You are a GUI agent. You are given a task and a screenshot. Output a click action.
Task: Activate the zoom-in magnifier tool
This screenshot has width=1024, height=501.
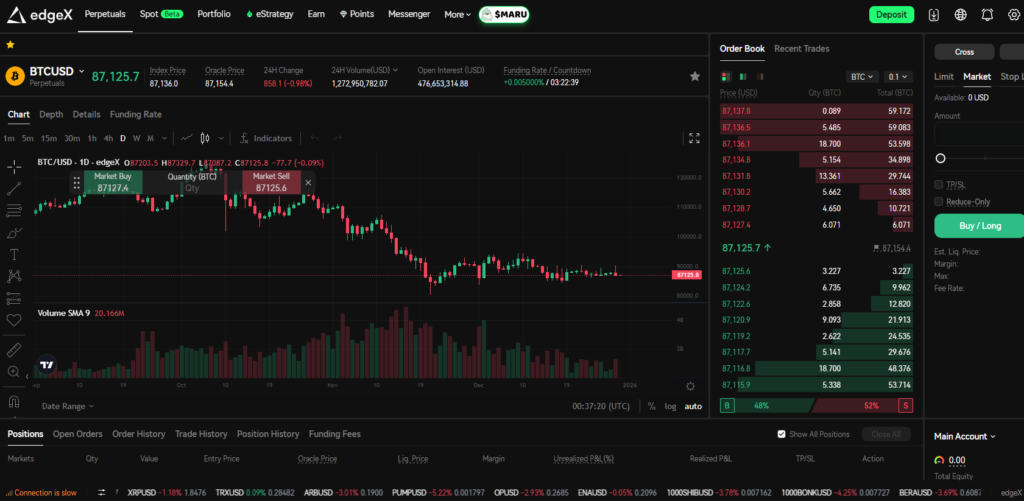14,372
